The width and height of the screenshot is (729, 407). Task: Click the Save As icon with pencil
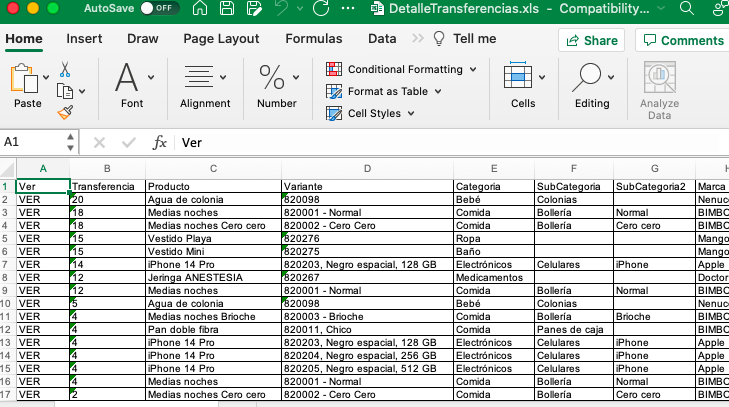(254, 8)
